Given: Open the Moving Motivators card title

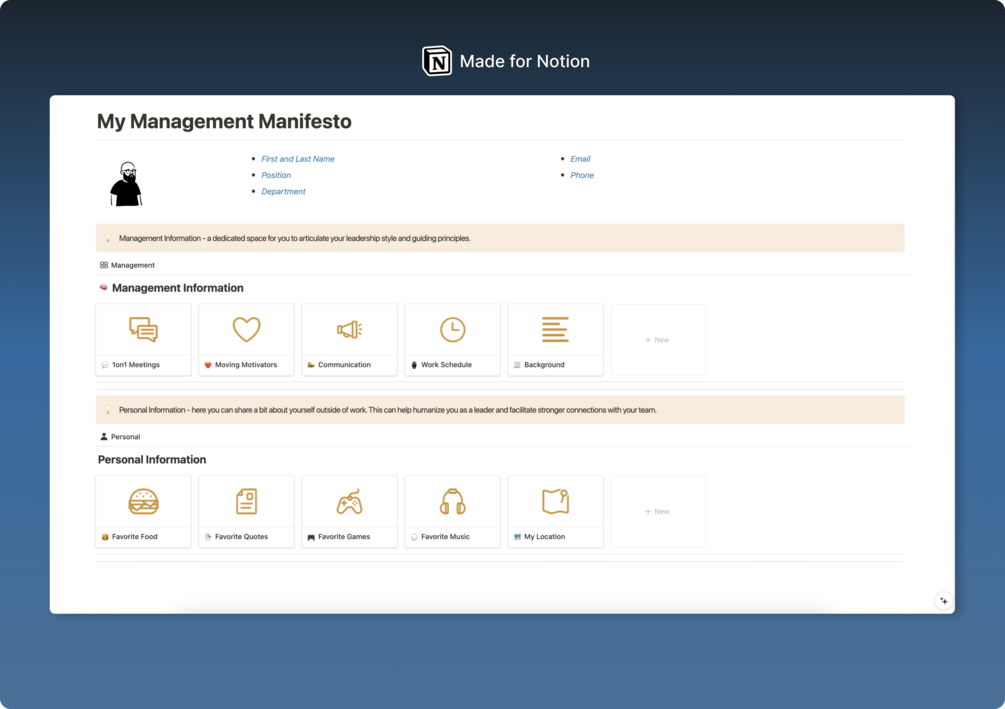Looking at the screenshot, I should click(246, 365).
